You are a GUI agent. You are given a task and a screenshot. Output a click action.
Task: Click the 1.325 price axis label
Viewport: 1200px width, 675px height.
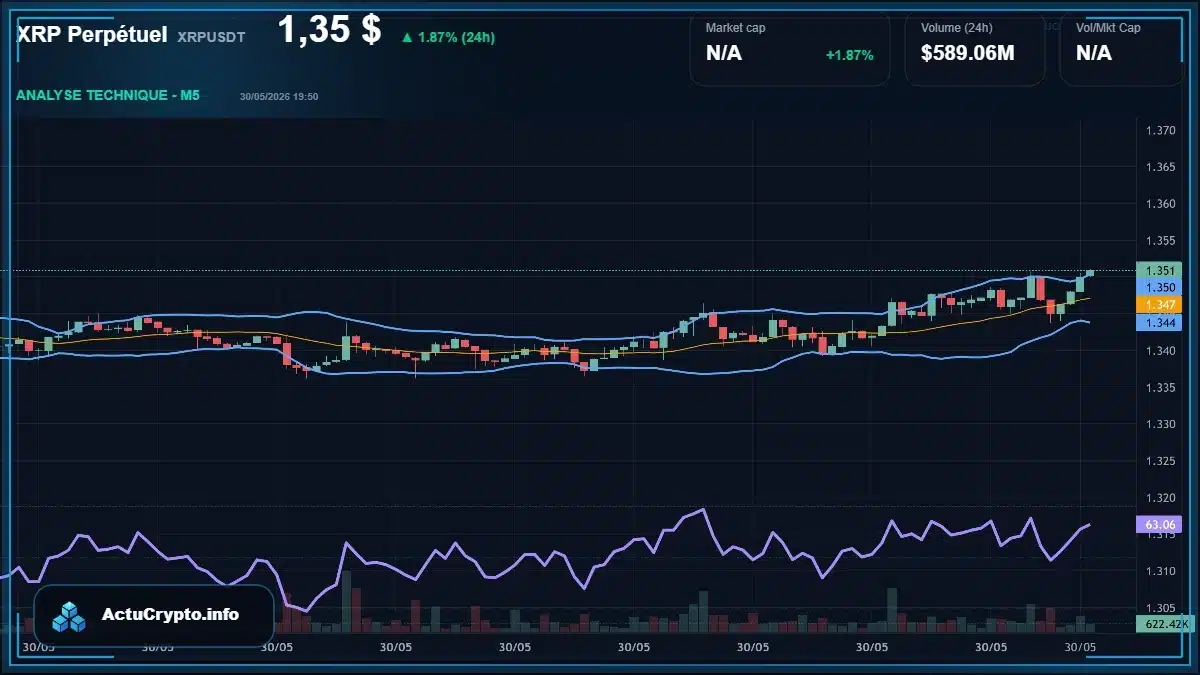[x=1160, y=461]
